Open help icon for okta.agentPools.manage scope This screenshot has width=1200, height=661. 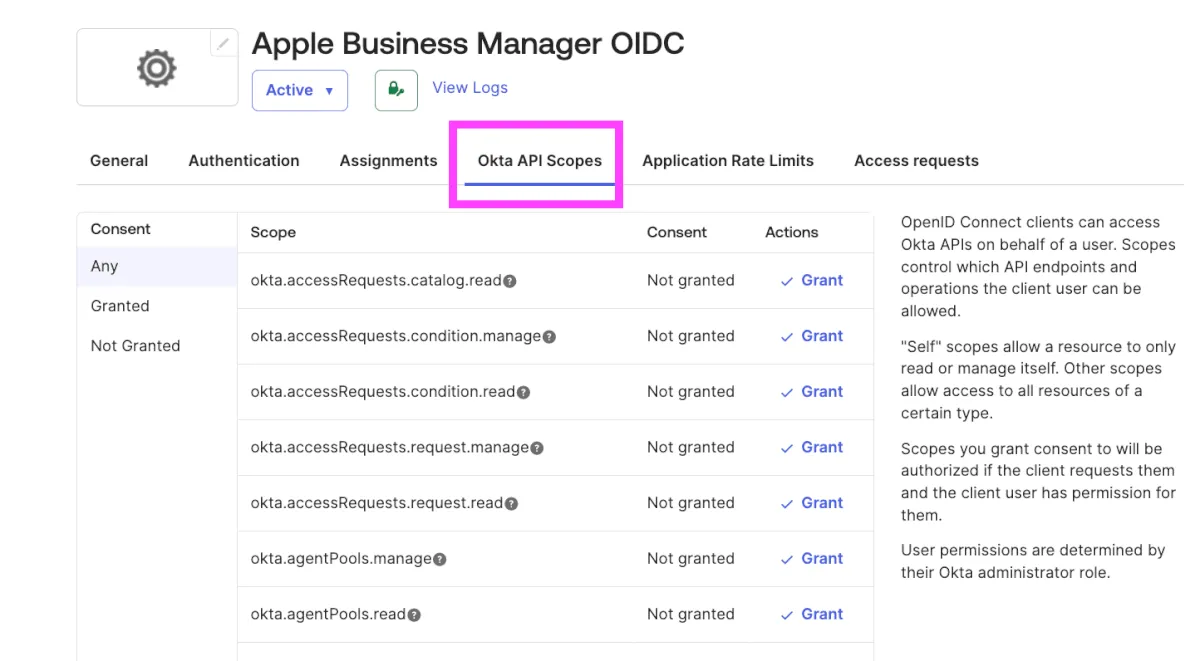pyautogui.click(x=440, y=560)
